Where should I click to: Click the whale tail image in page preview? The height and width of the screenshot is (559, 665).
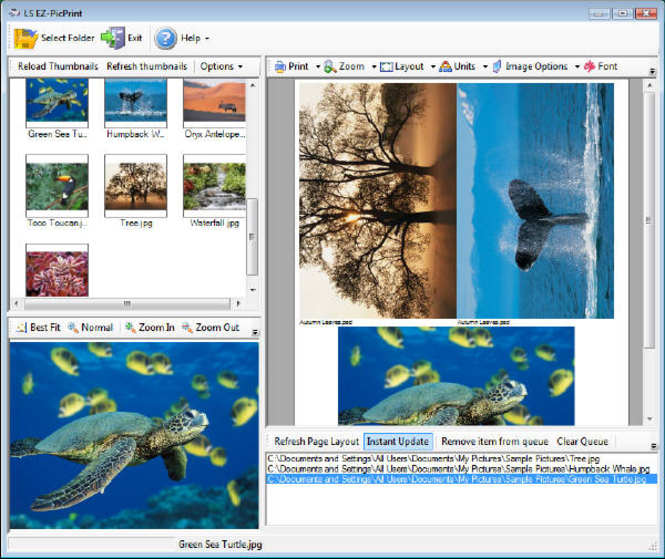pyautogui.click(x=535, y=201)
